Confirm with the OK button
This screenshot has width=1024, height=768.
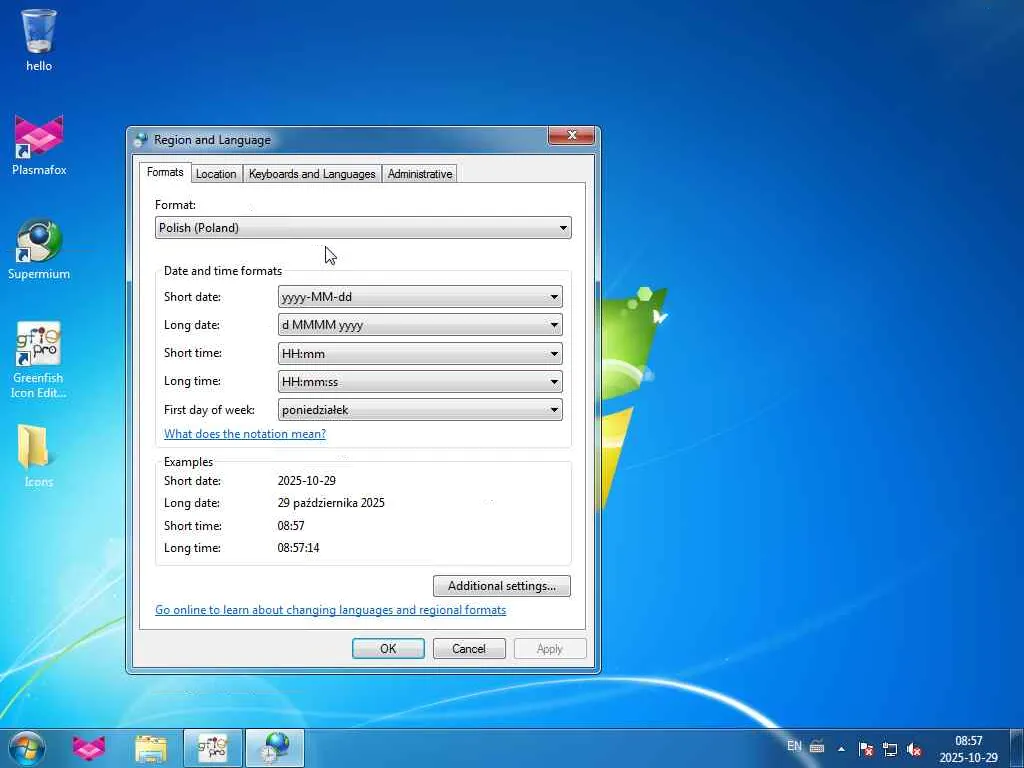point(388,648)
